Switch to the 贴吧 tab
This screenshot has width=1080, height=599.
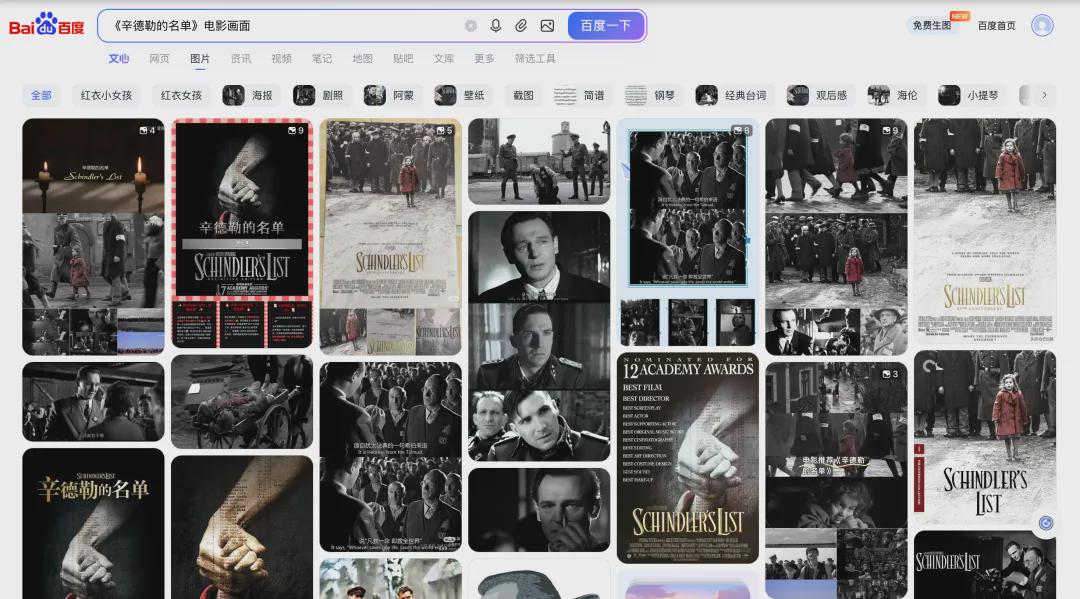[403, 59]
